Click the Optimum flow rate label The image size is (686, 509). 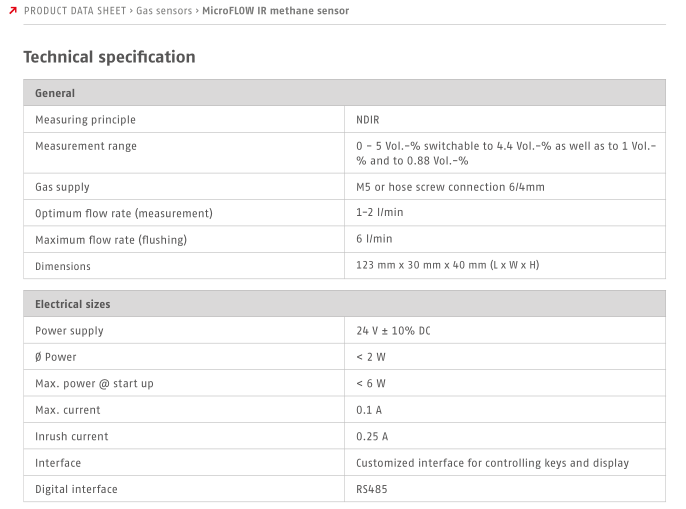click(124, 213)
